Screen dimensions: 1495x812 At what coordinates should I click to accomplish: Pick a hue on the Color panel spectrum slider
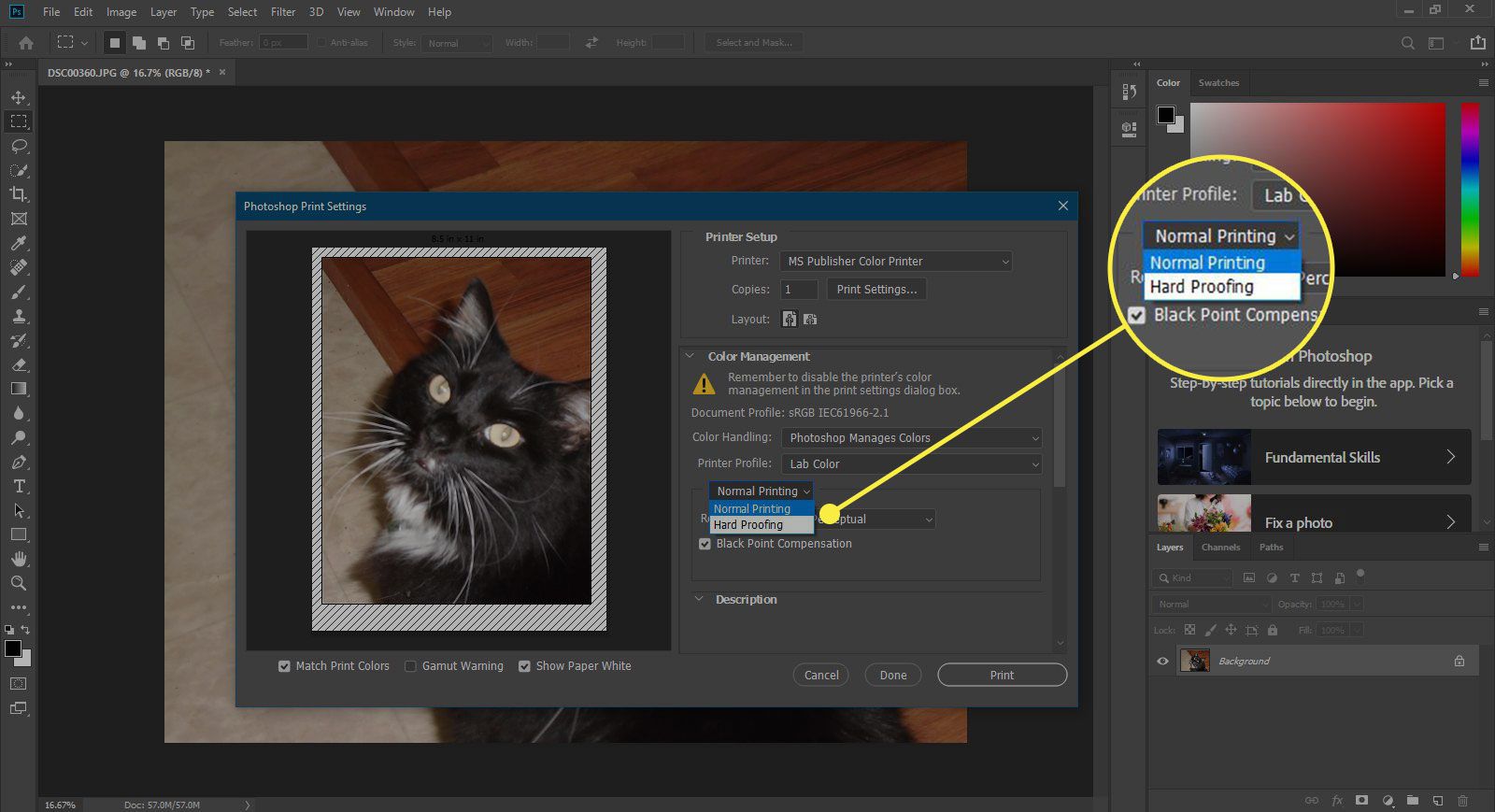[x=1470, y=190]
